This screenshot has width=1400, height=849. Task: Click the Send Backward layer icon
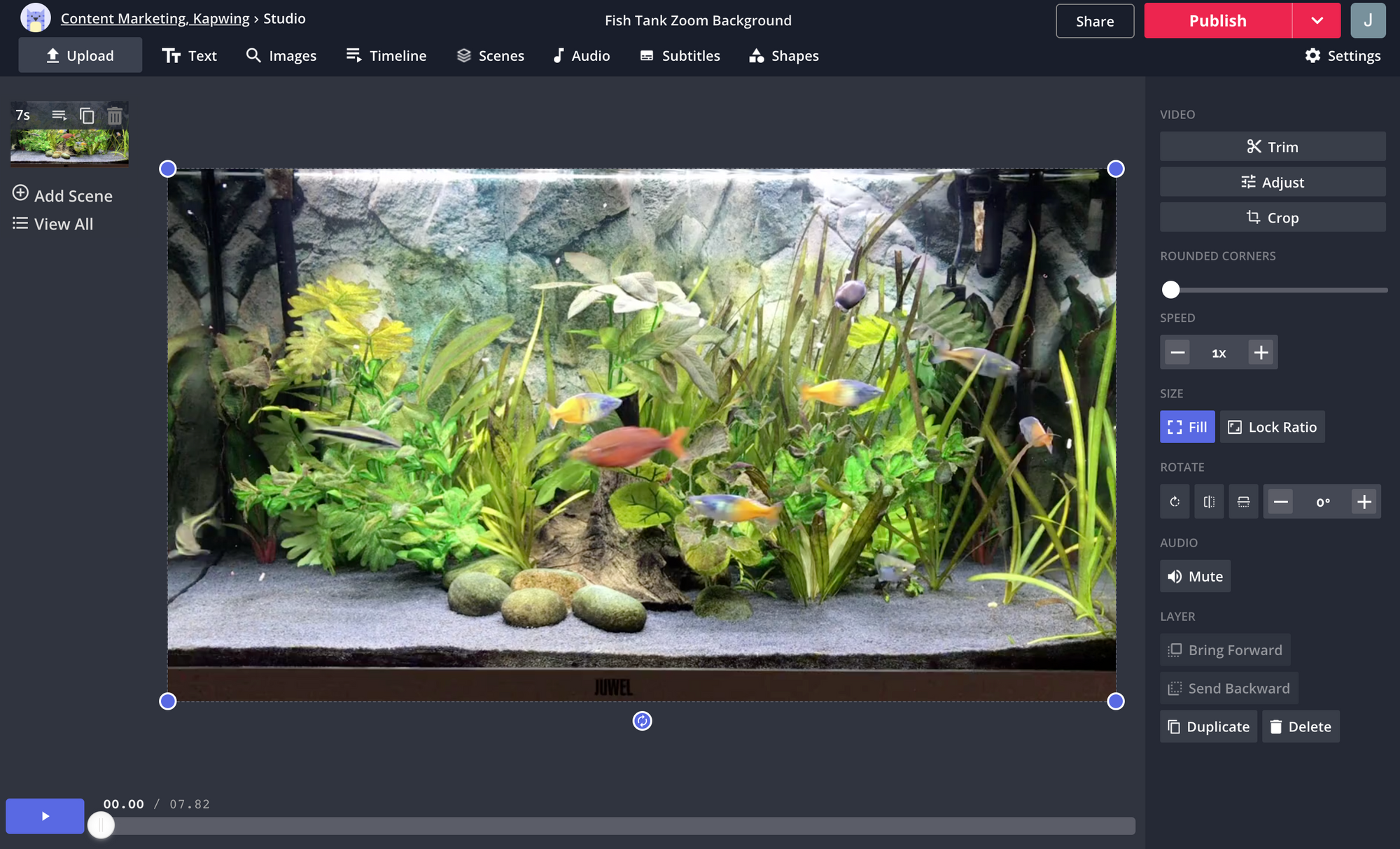[1174, 688]
